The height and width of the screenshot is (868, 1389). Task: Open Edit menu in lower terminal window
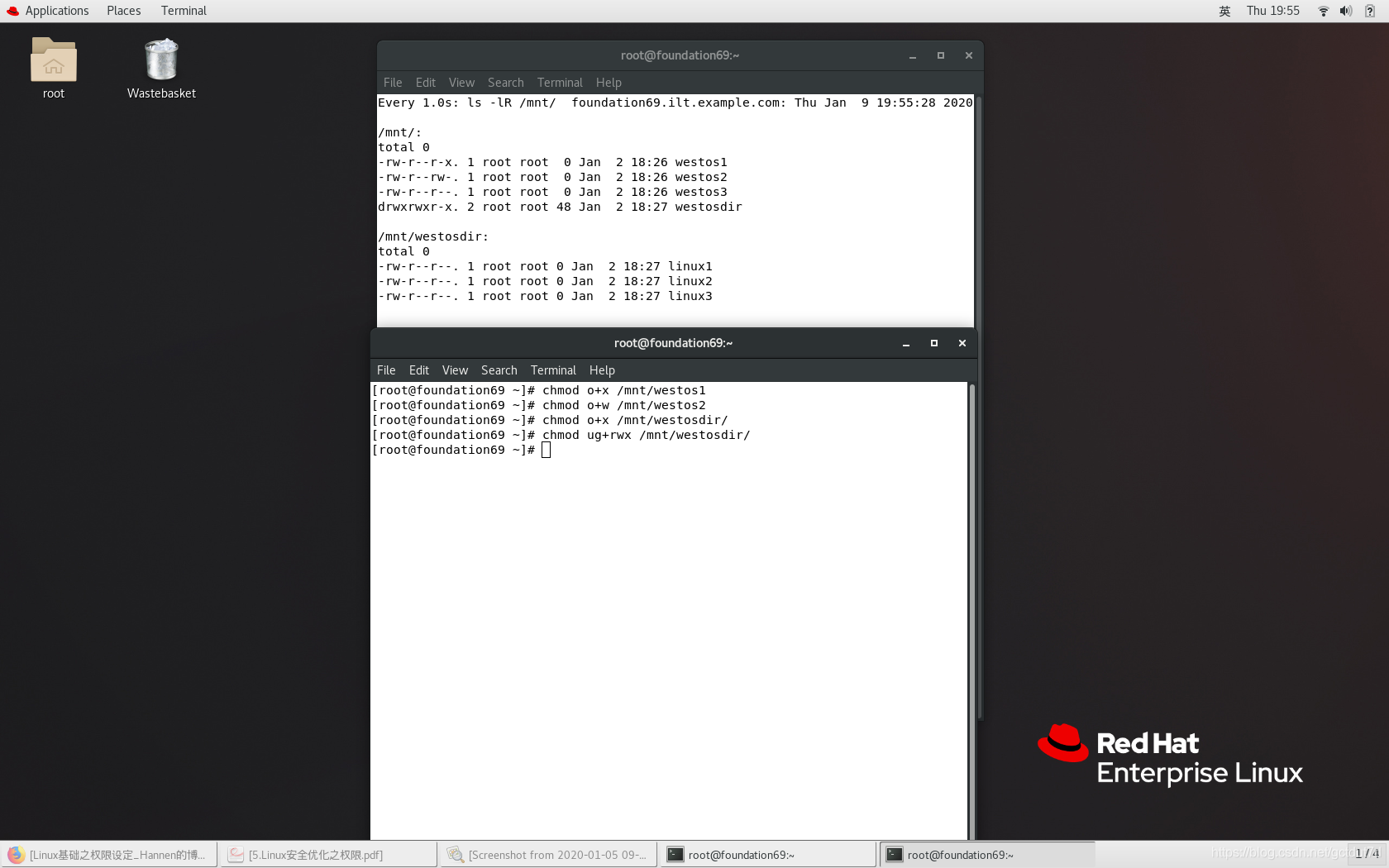coord(418,370)
